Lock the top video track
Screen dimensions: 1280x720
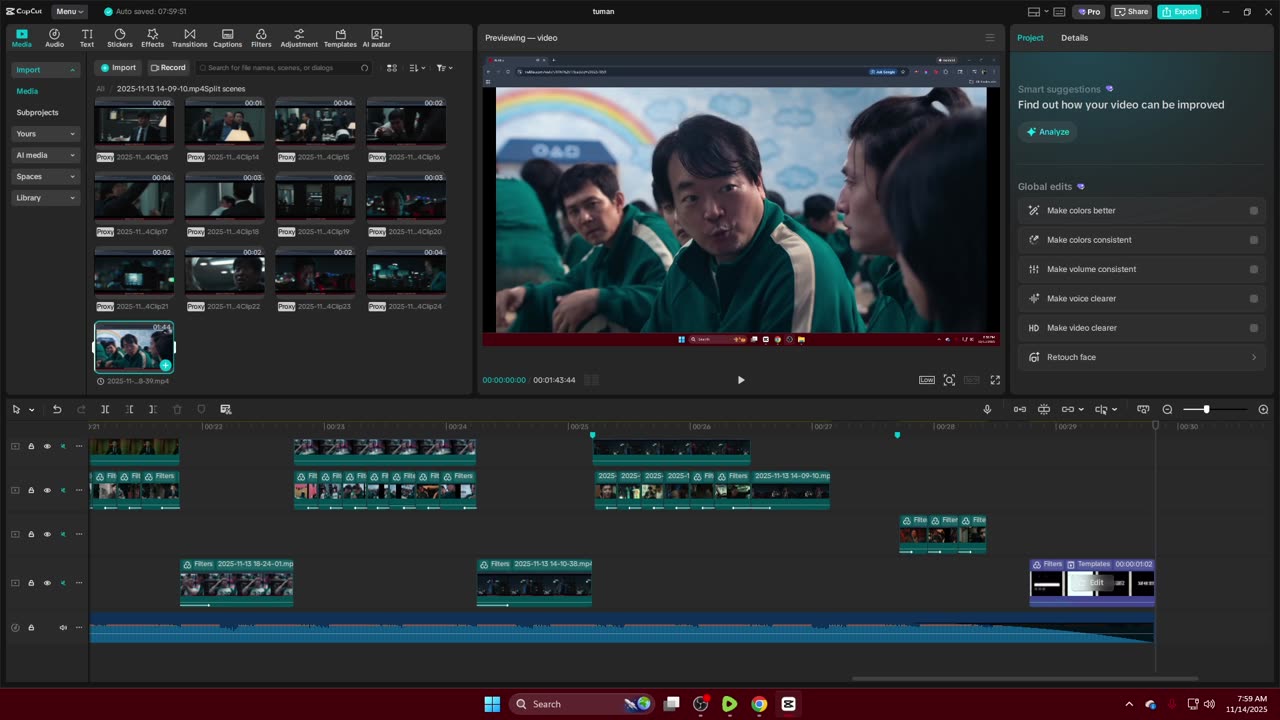[31, 446]
